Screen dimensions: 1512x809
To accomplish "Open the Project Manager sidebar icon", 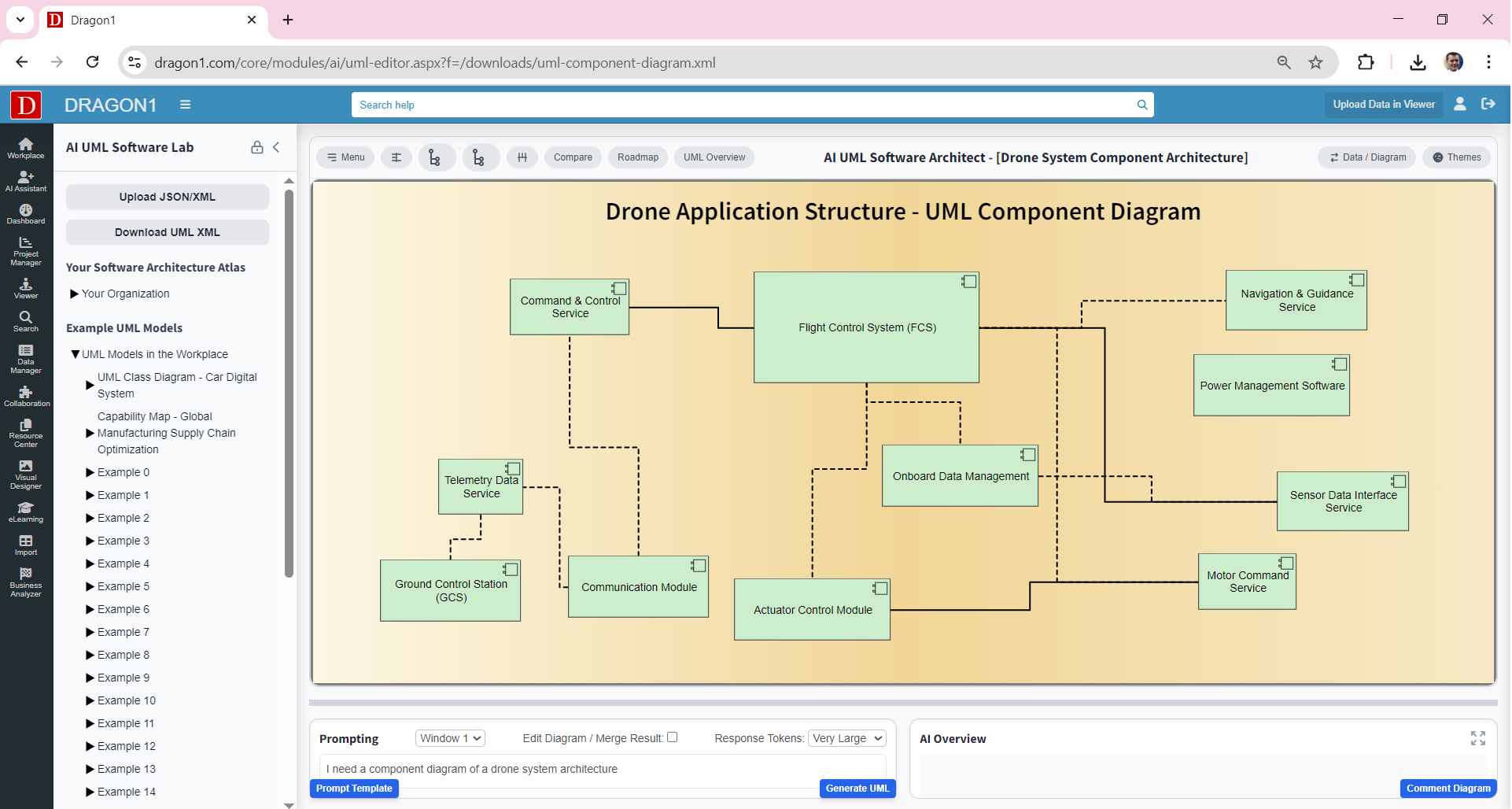I will click(26, 252).
